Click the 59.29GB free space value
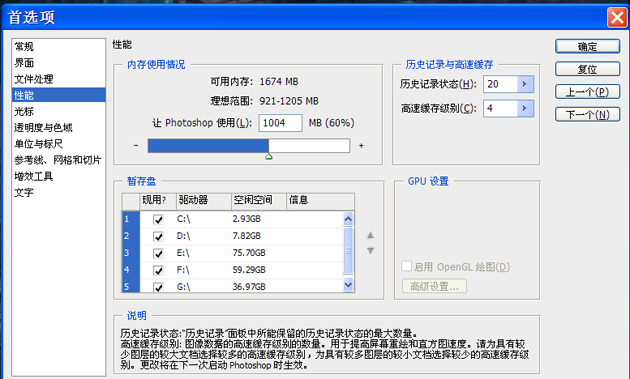 click(249, 270)
